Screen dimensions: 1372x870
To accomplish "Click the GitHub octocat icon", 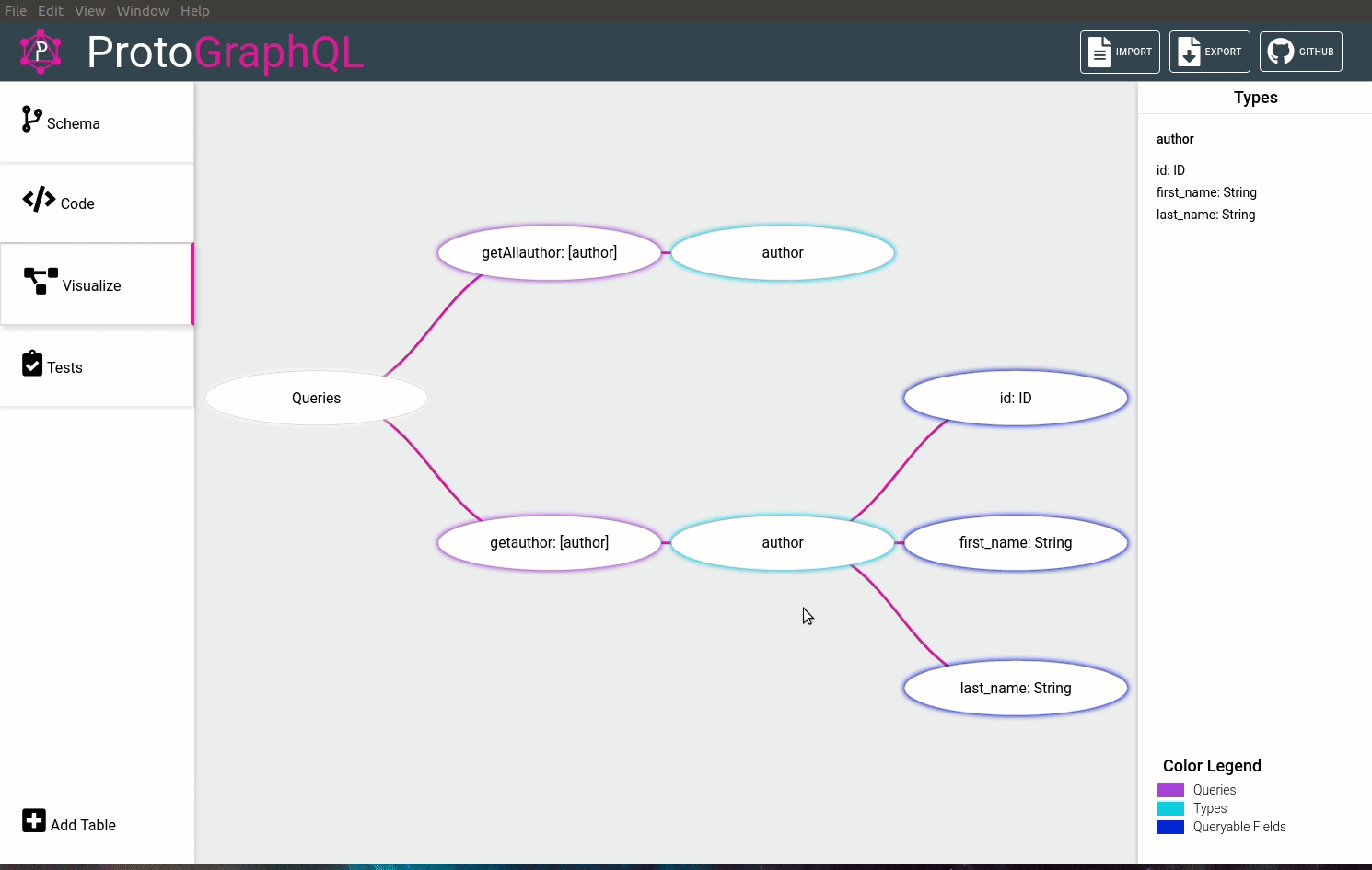I will (1280, 52).
